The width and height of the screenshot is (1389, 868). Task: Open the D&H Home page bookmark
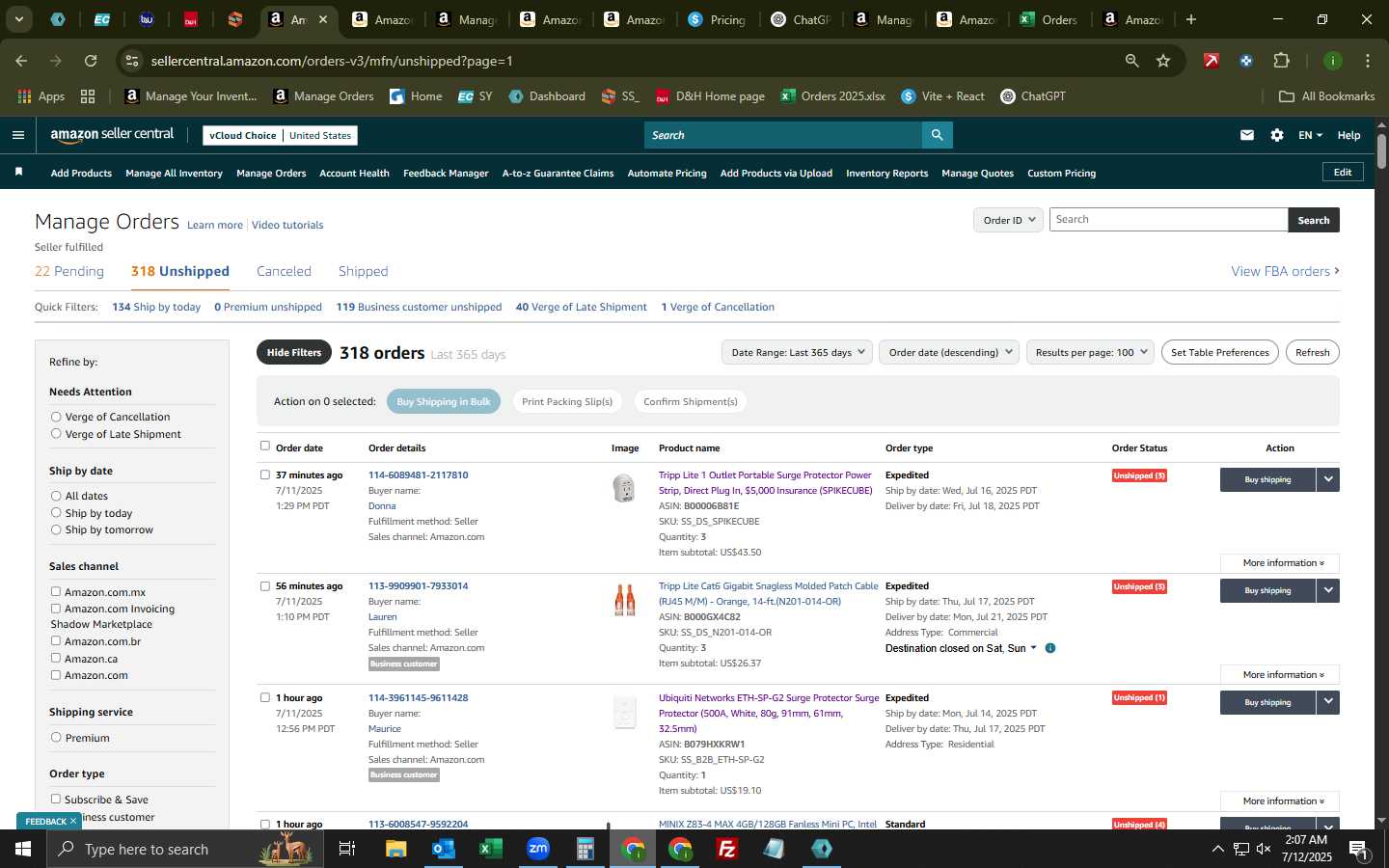coord(710,96)
